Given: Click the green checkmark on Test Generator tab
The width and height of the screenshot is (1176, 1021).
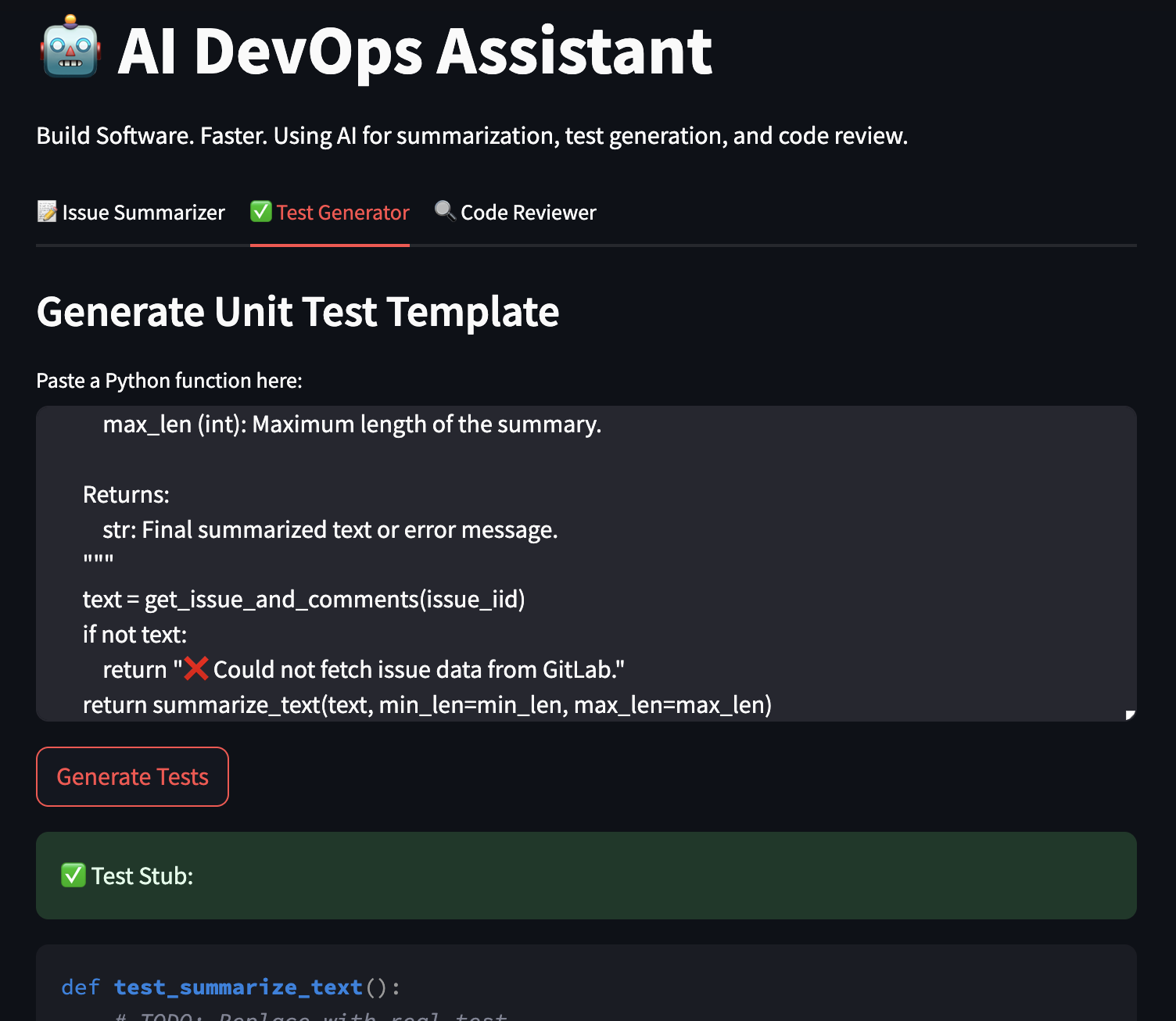Looking at the screenshot, I should pyautogui.click(x=261, y=212).
